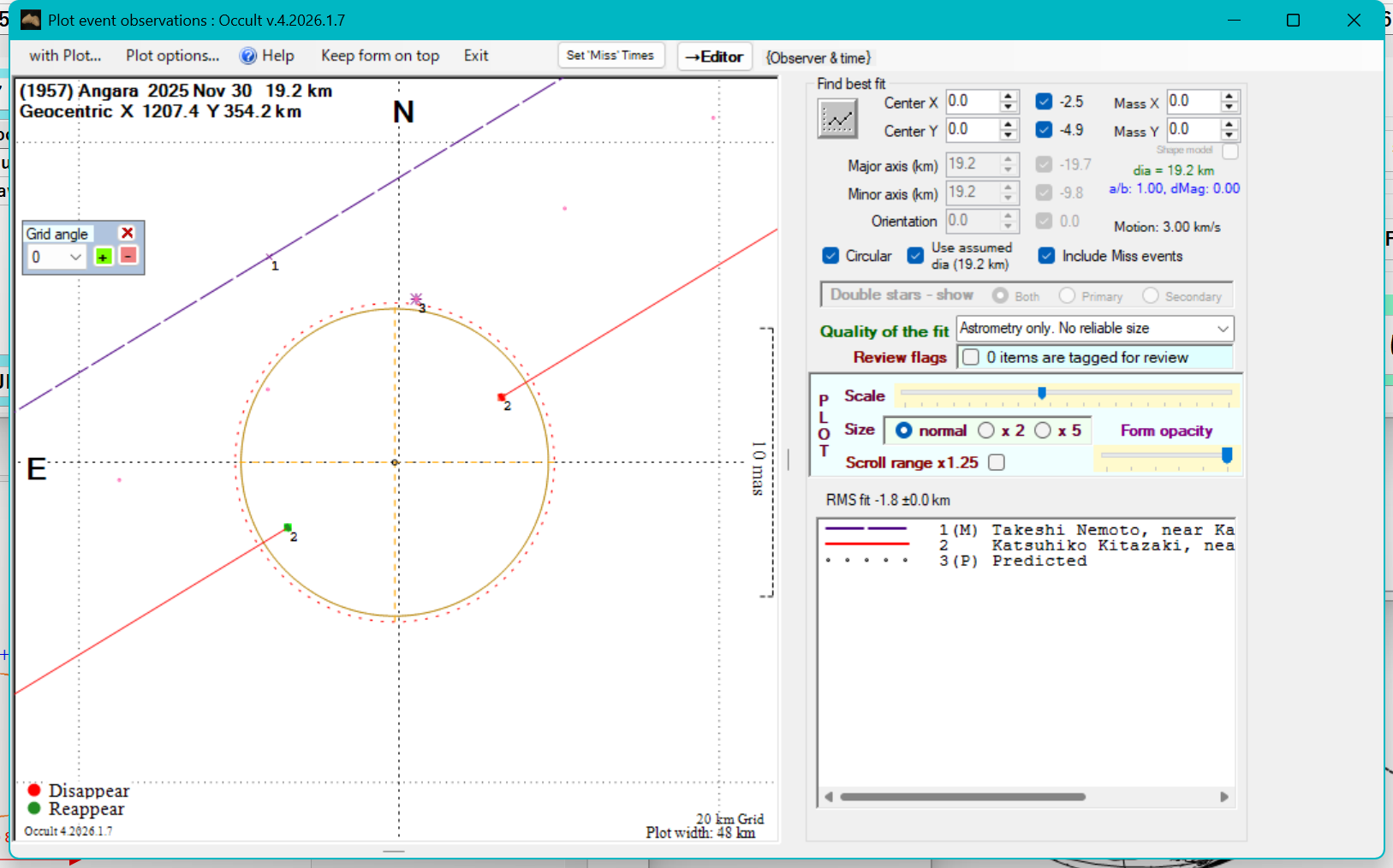The image size is (1393, 868).
Task: Toggle the Circular checkbox
Action: [830, 256]
